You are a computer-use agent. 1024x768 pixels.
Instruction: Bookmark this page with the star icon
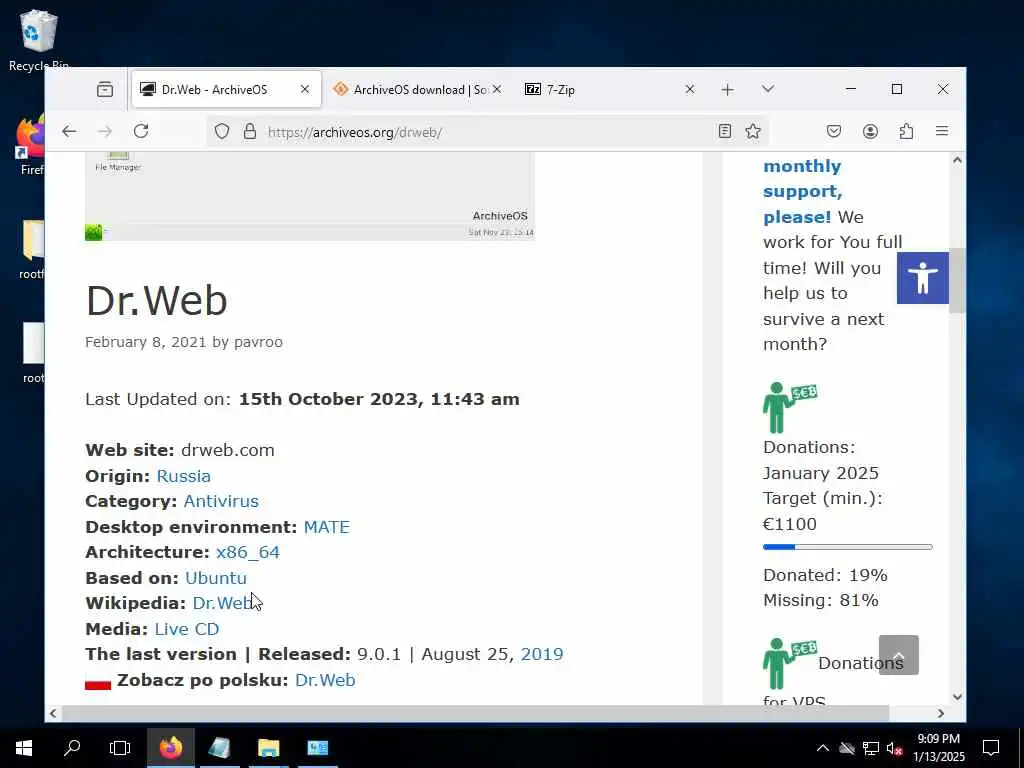[x=753, y=131]
